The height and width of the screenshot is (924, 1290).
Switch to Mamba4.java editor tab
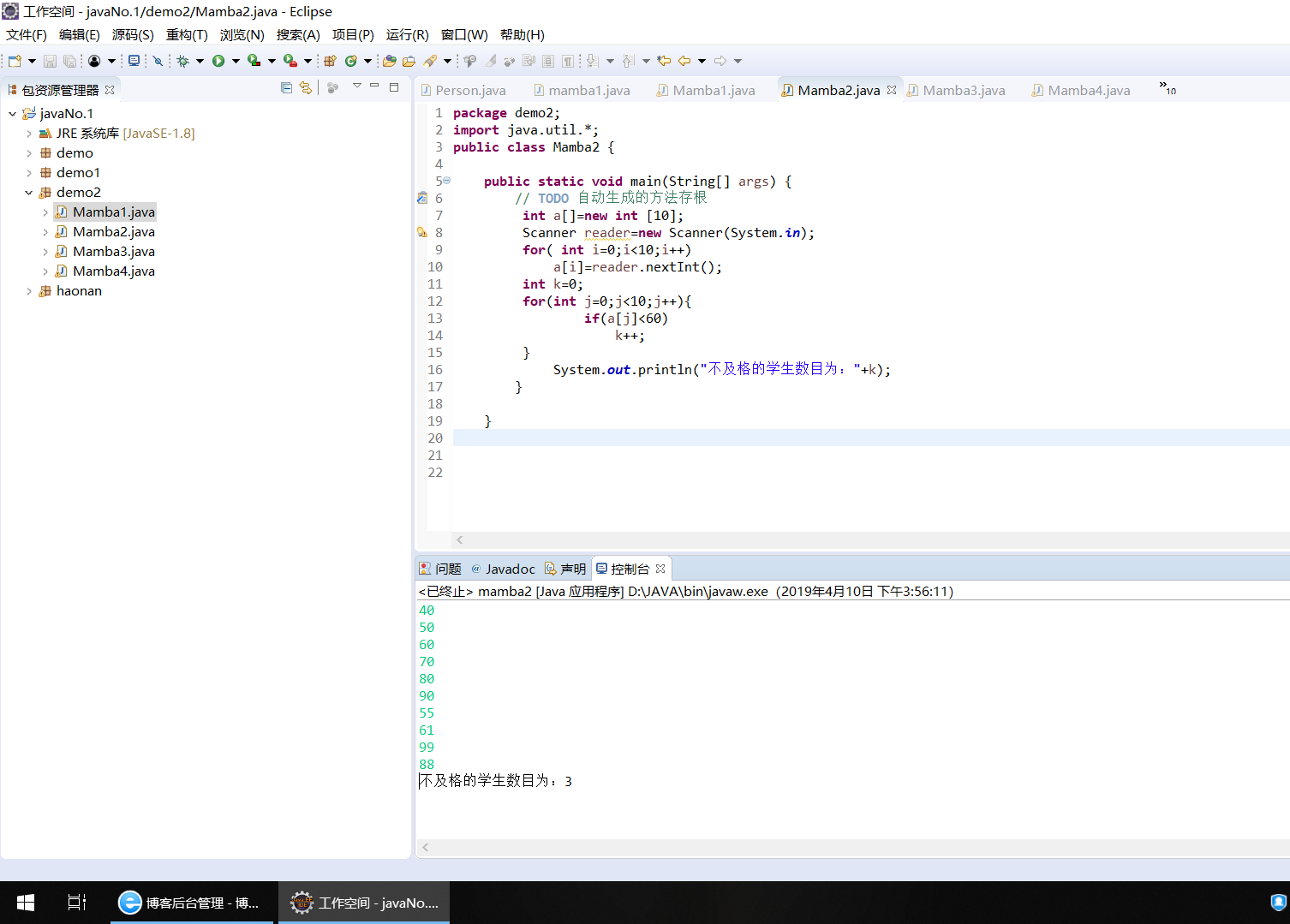(x=1082, y=90)
